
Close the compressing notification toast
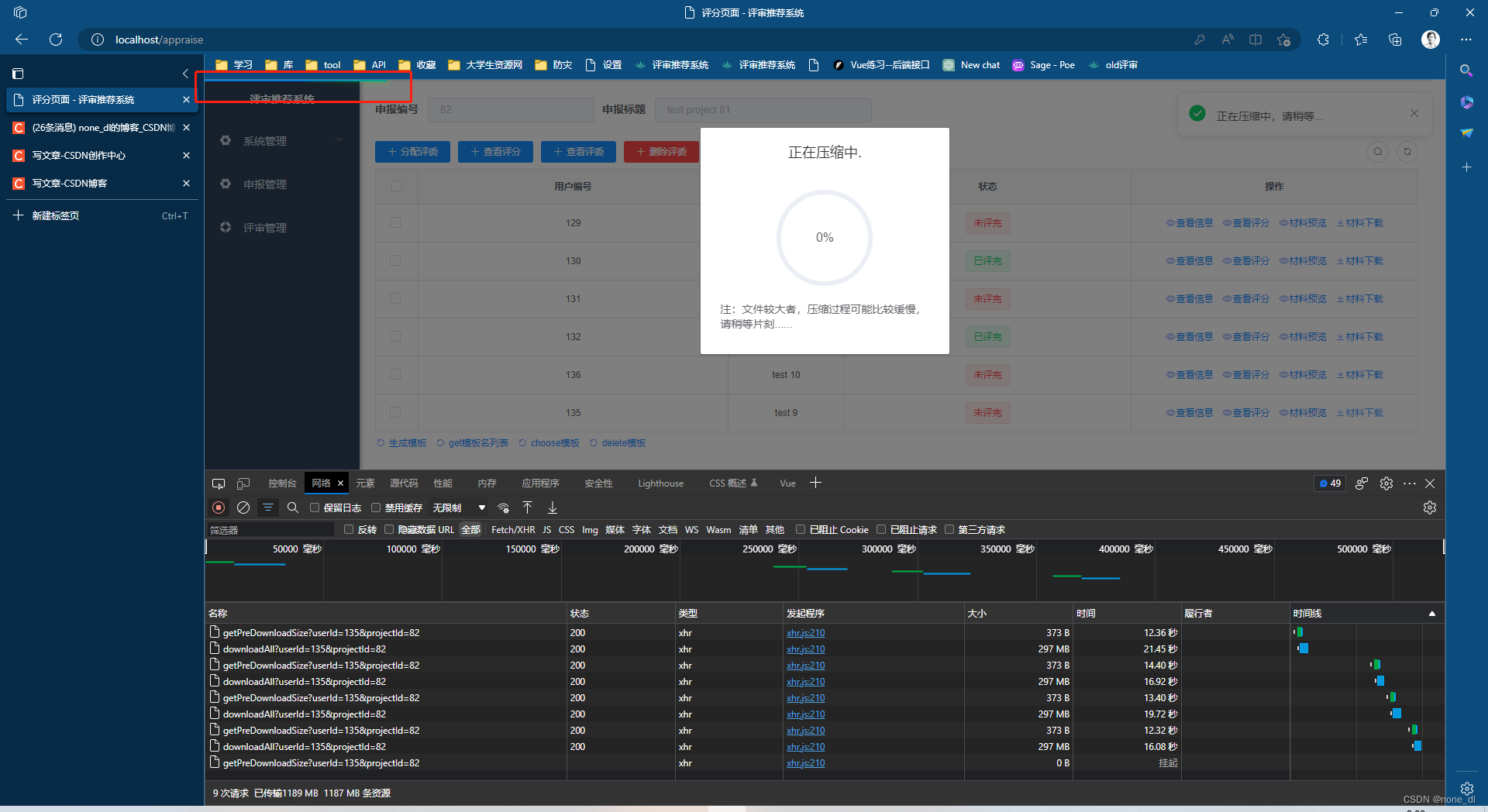tap(1414, 113)
